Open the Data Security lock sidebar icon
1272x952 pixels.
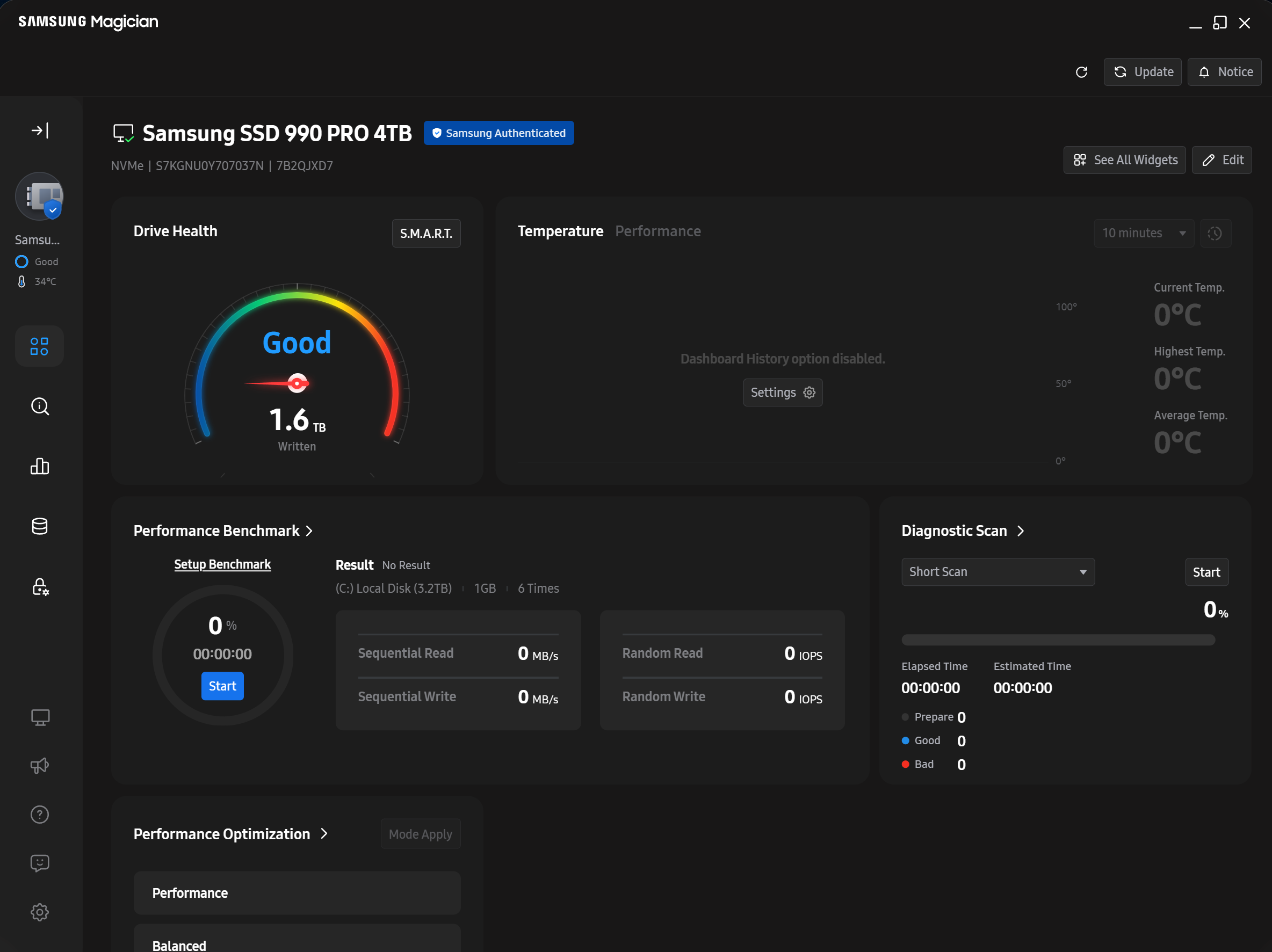point(40,586)
